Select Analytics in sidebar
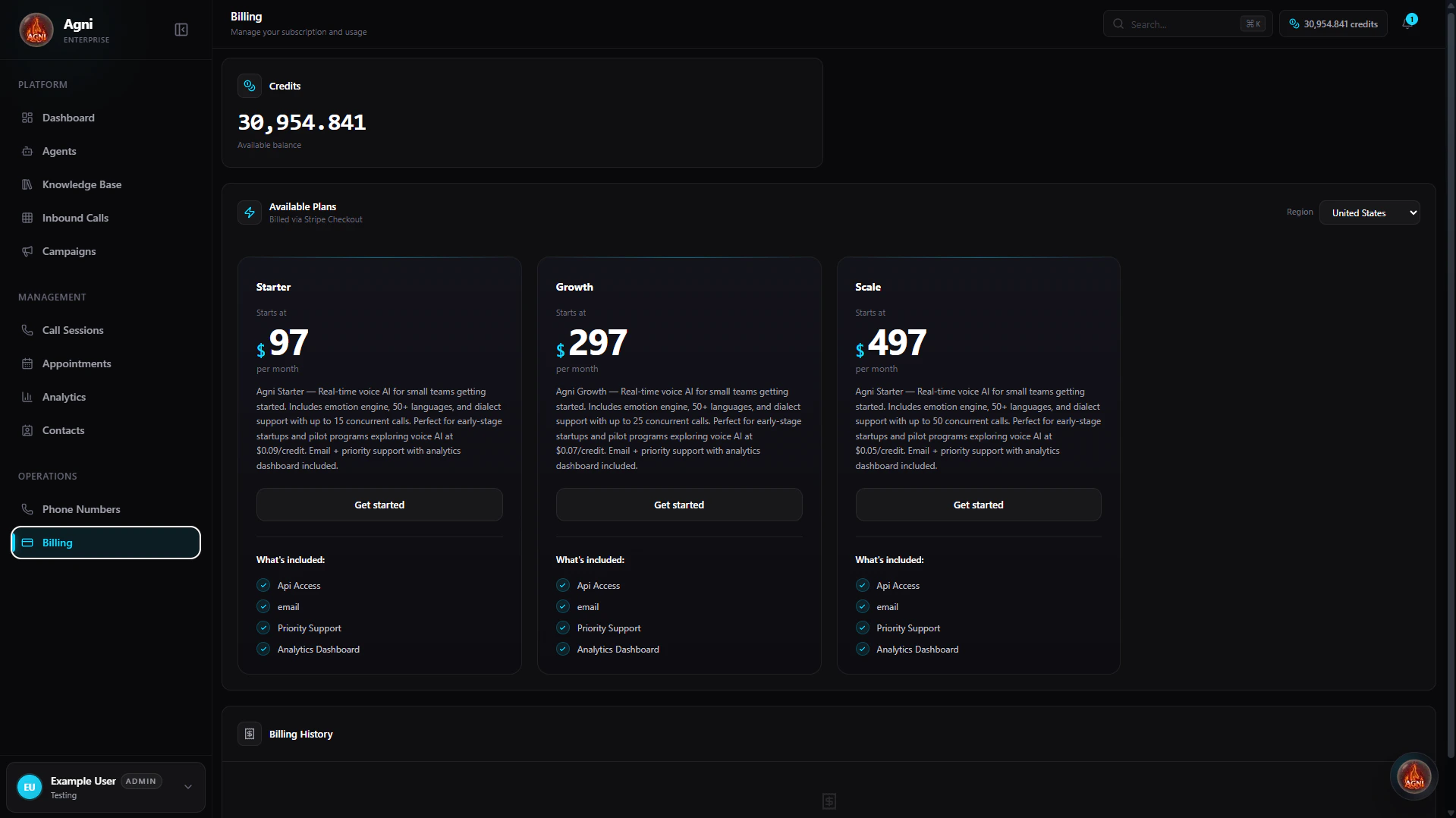1456x818 pixels. (x=105, y=397)
